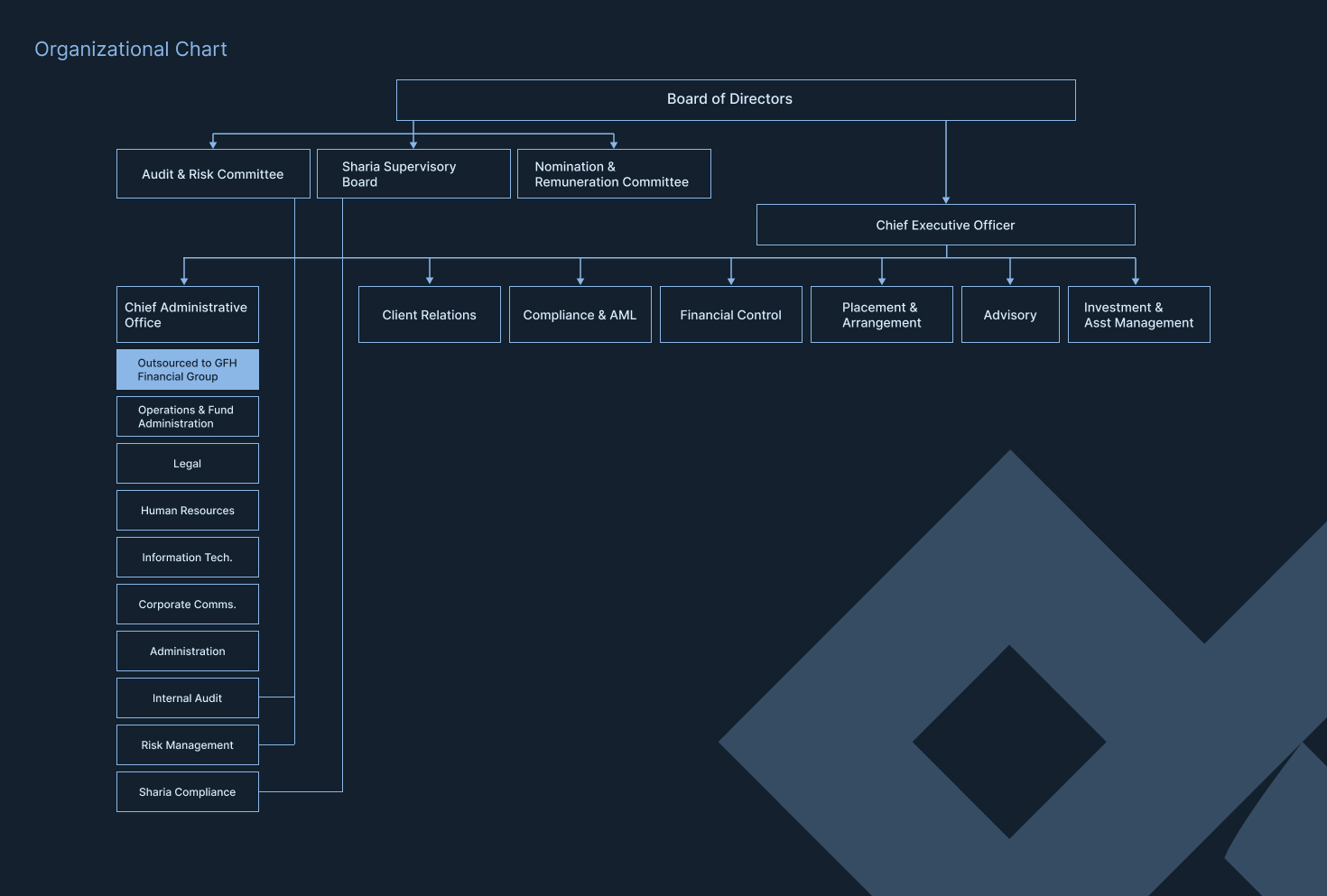
Task: Click the highlighted Outsourced to GFH box
Action: 187,370
